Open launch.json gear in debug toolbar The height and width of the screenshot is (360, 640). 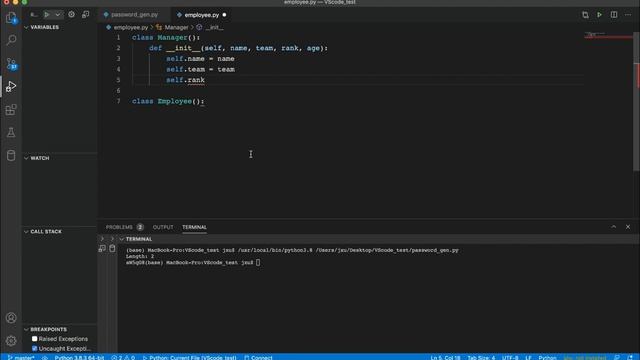[71, 15]
